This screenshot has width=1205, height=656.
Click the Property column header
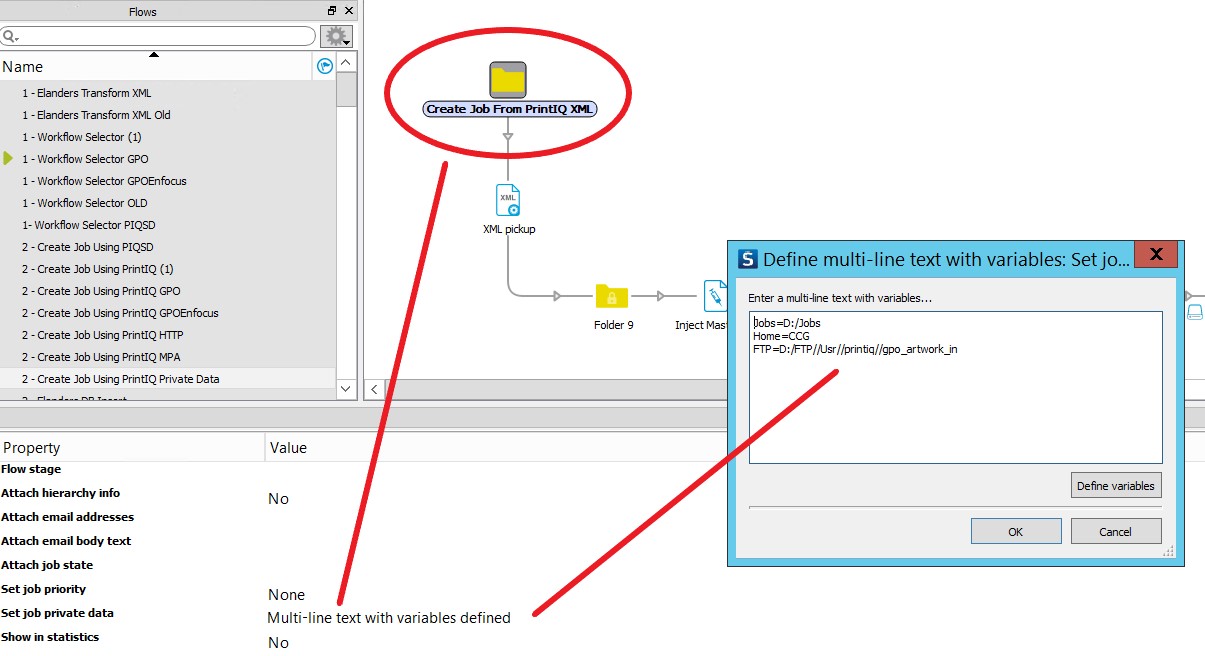[x=132, y=448]
